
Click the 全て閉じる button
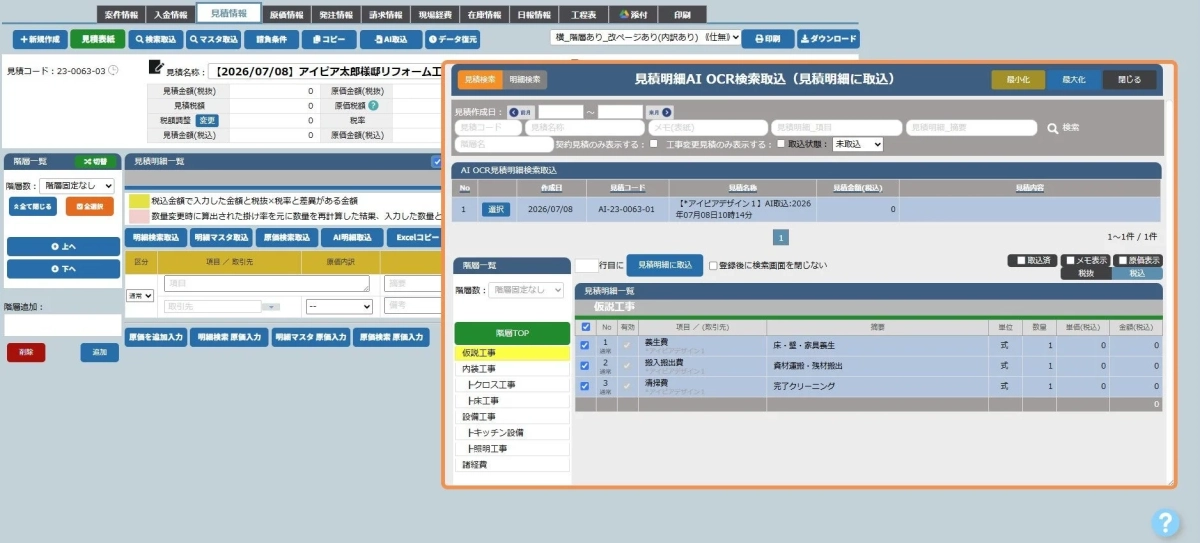pos(33,206)
